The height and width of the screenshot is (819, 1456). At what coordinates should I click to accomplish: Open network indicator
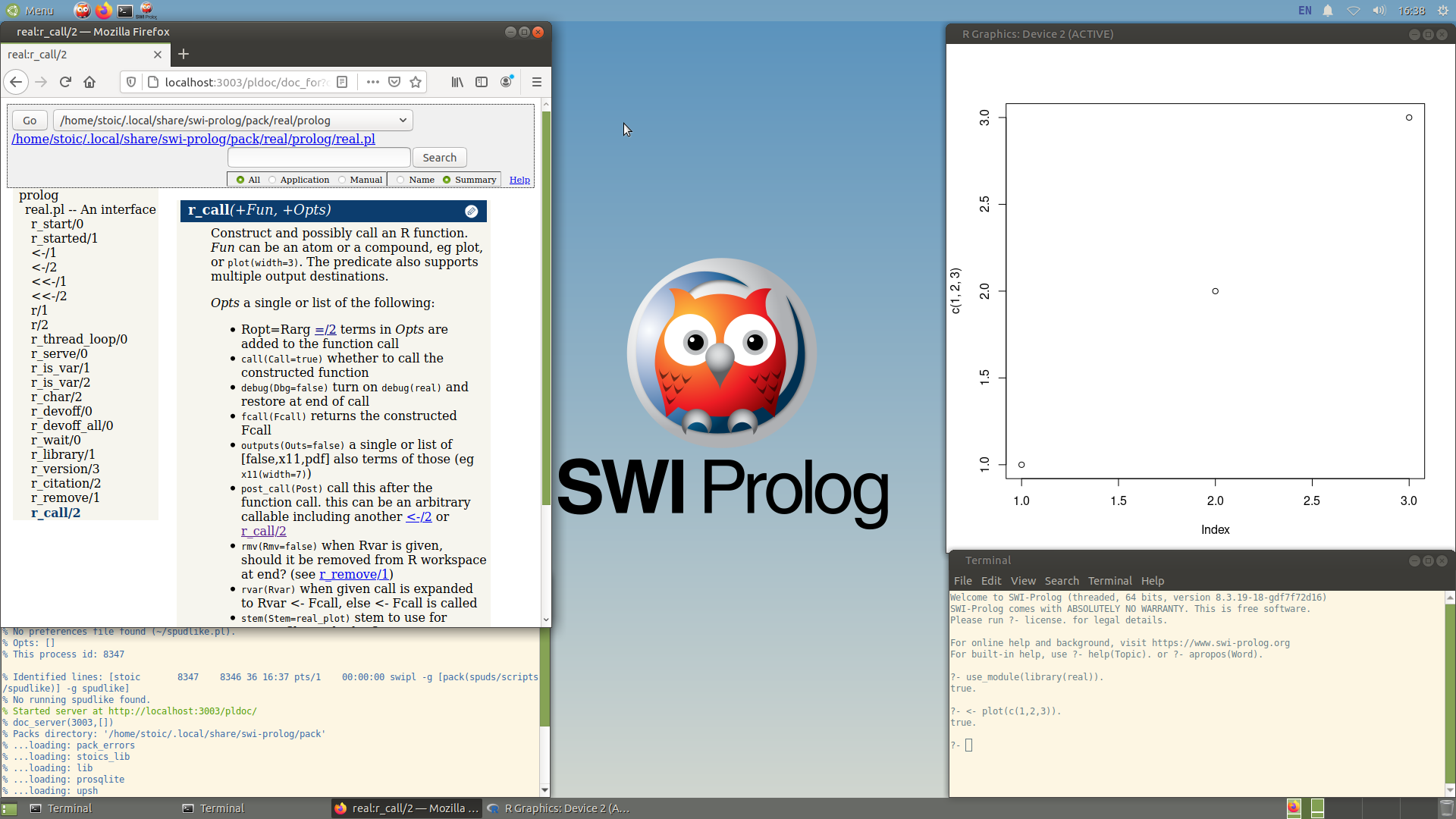[1354, 11]
